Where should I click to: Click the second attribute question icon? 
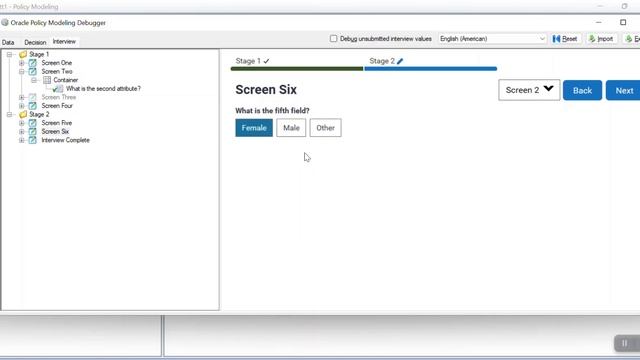(58, 89)
